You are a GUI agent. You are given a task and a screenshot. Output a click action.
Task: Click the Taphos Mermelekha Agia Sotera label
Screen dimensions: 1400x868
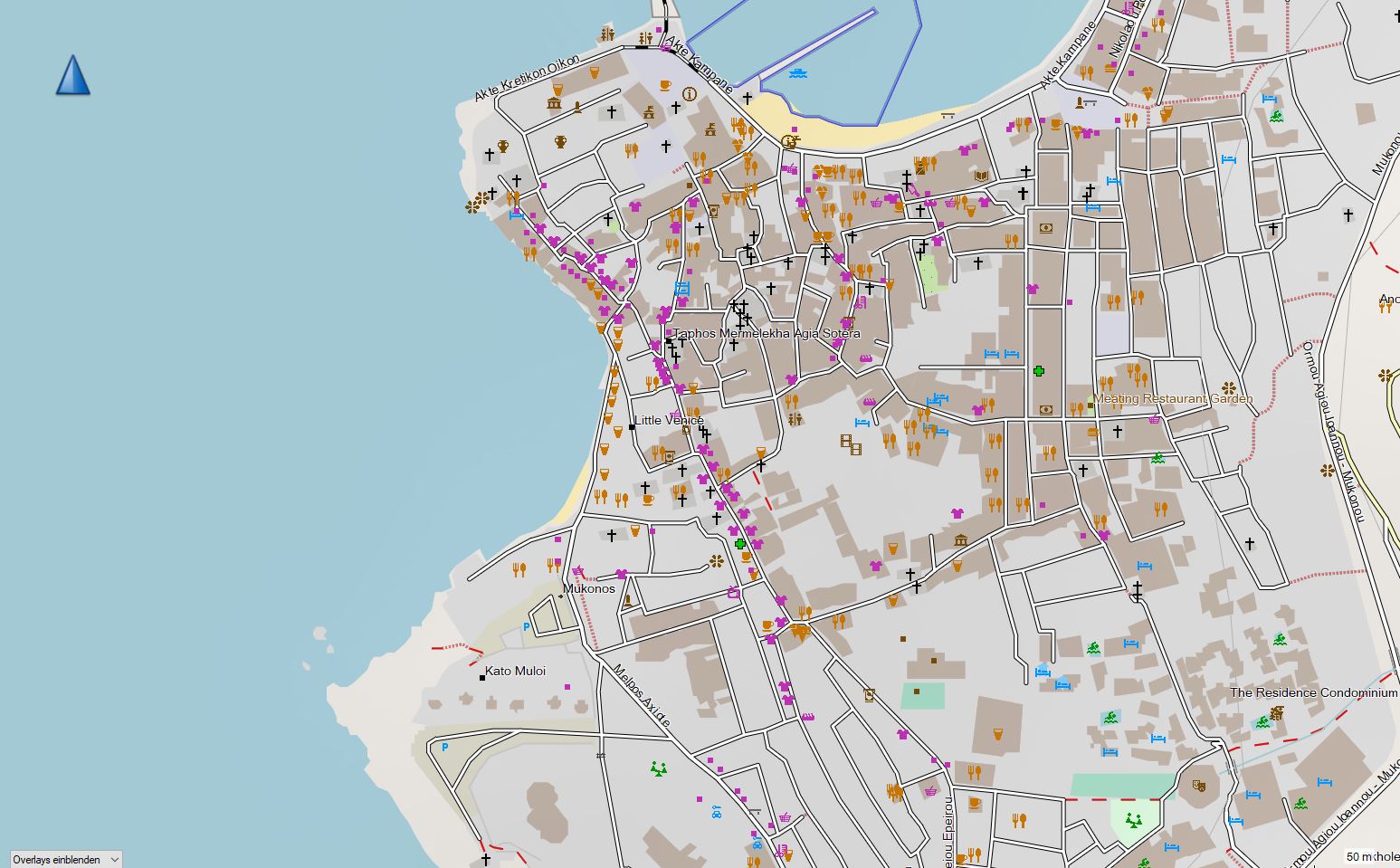[x=767, y=333]
